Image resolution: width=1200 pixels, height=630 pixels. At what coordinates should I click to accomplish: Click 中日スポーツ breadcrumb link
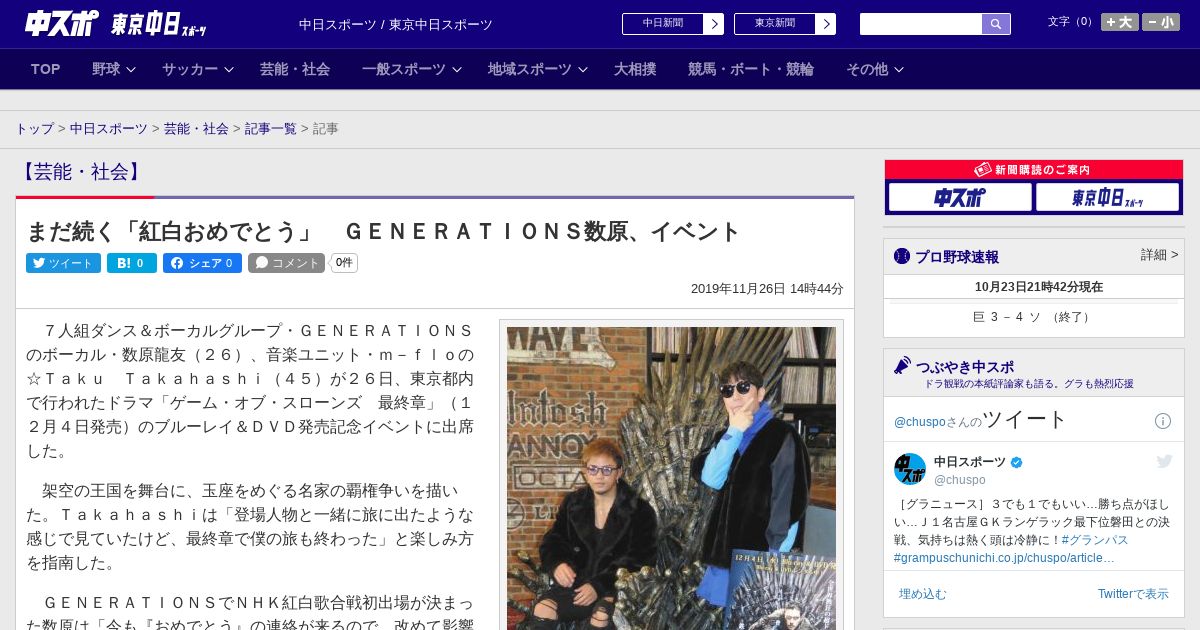pyautogui.click(x=109, y=129)
